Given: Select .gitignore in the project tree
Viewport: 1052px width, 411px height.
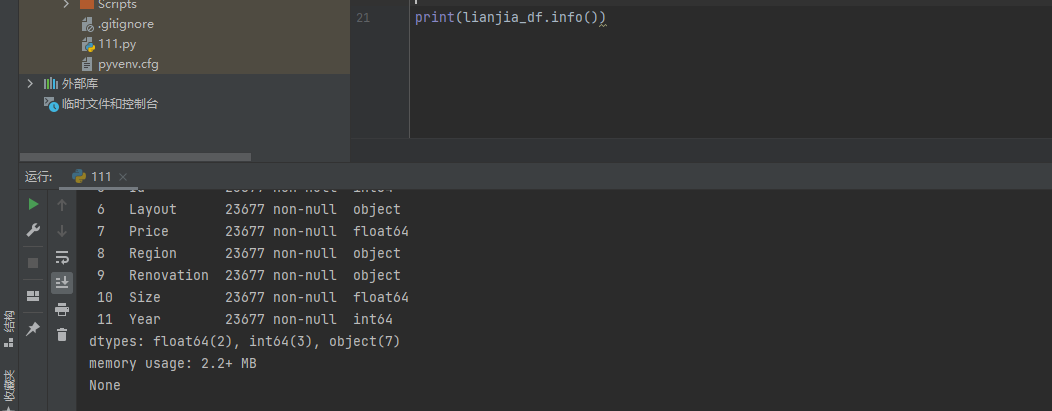Looking at the screenshot, I should point(125,24).
